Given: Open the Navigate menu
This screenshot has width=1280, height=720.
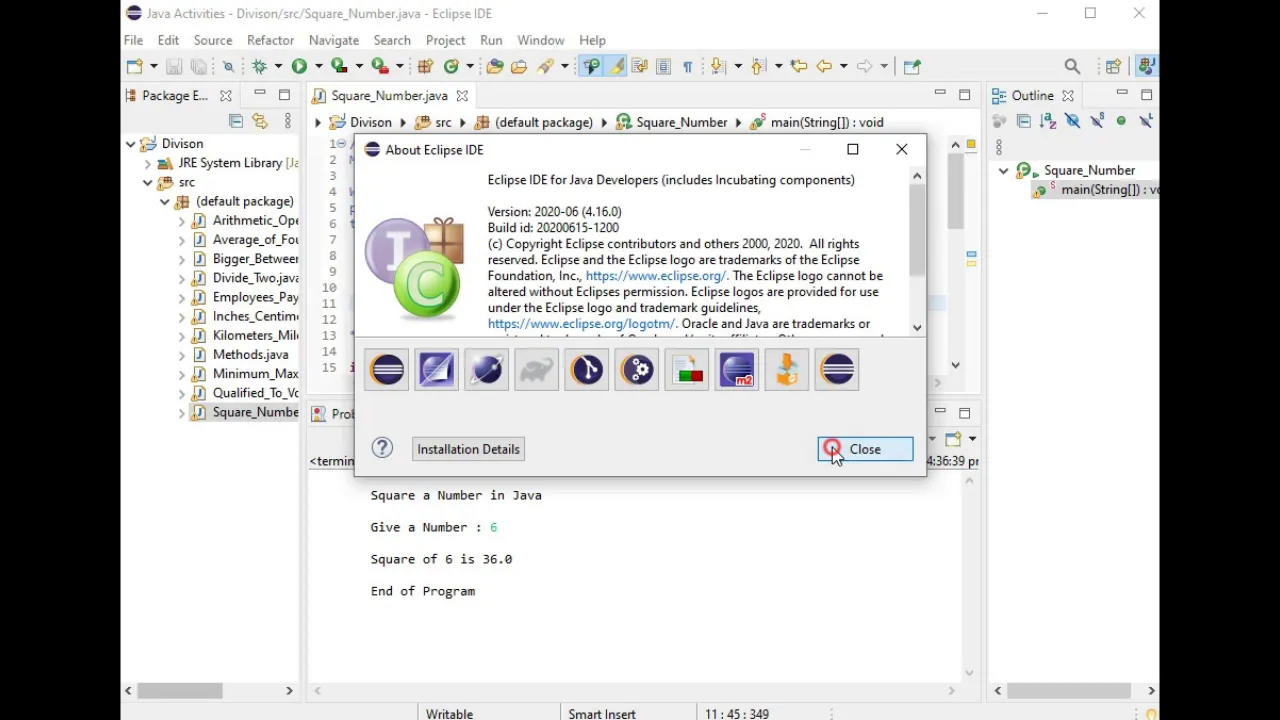Looking at the screenshot, I should 334,40.
